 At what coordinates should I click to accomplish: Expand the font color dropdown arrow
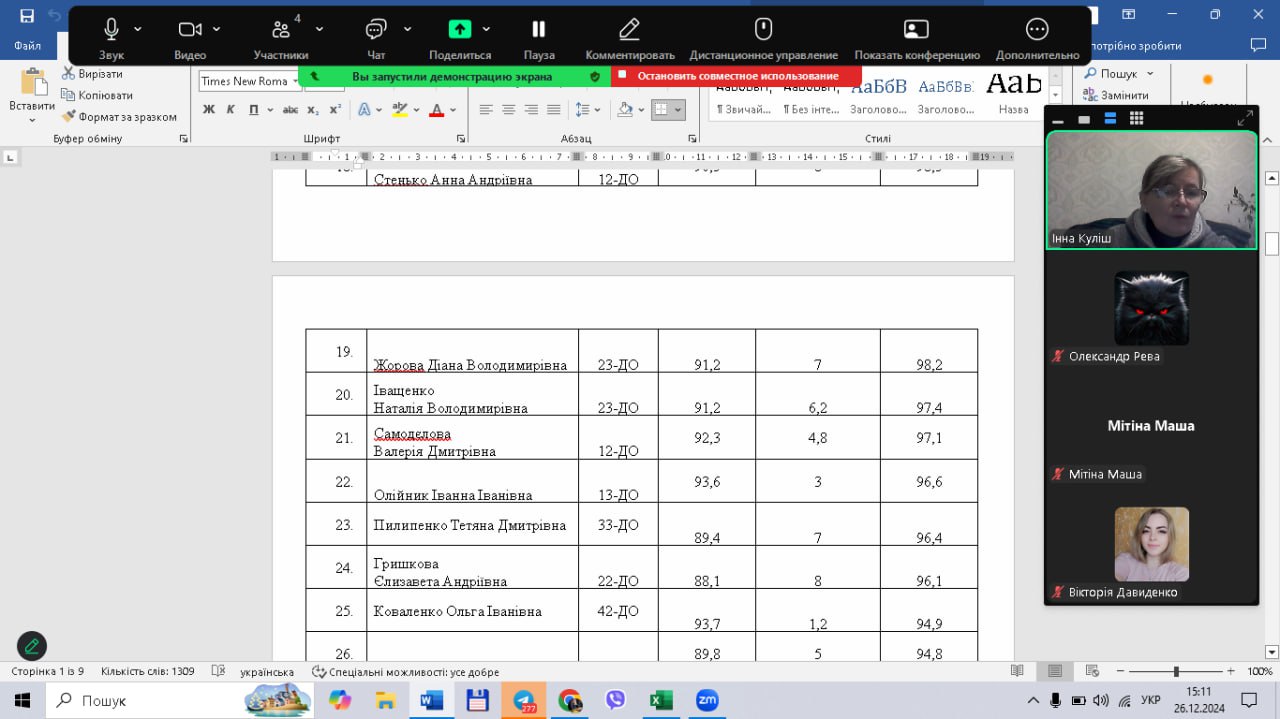click(453, 110)
